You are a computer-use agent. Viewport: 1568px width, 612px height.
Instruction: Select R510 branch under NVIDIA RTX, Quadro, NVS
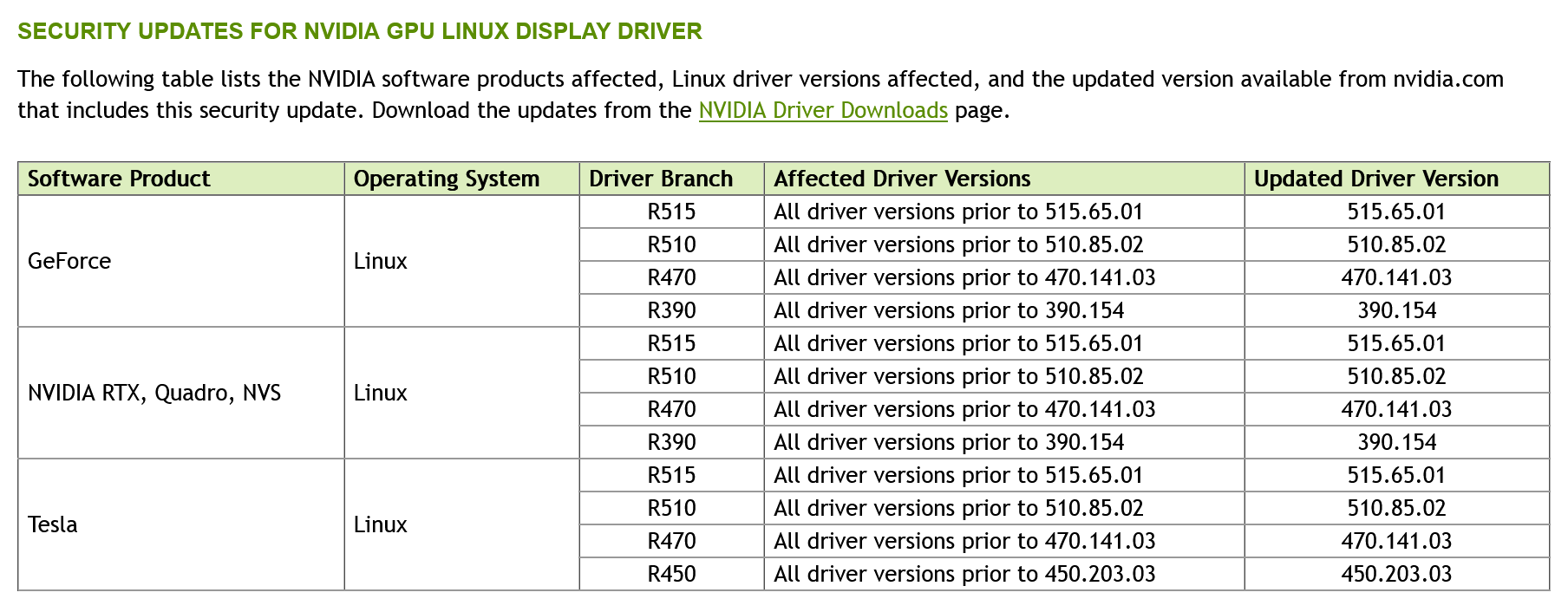(x=671, y=376)
